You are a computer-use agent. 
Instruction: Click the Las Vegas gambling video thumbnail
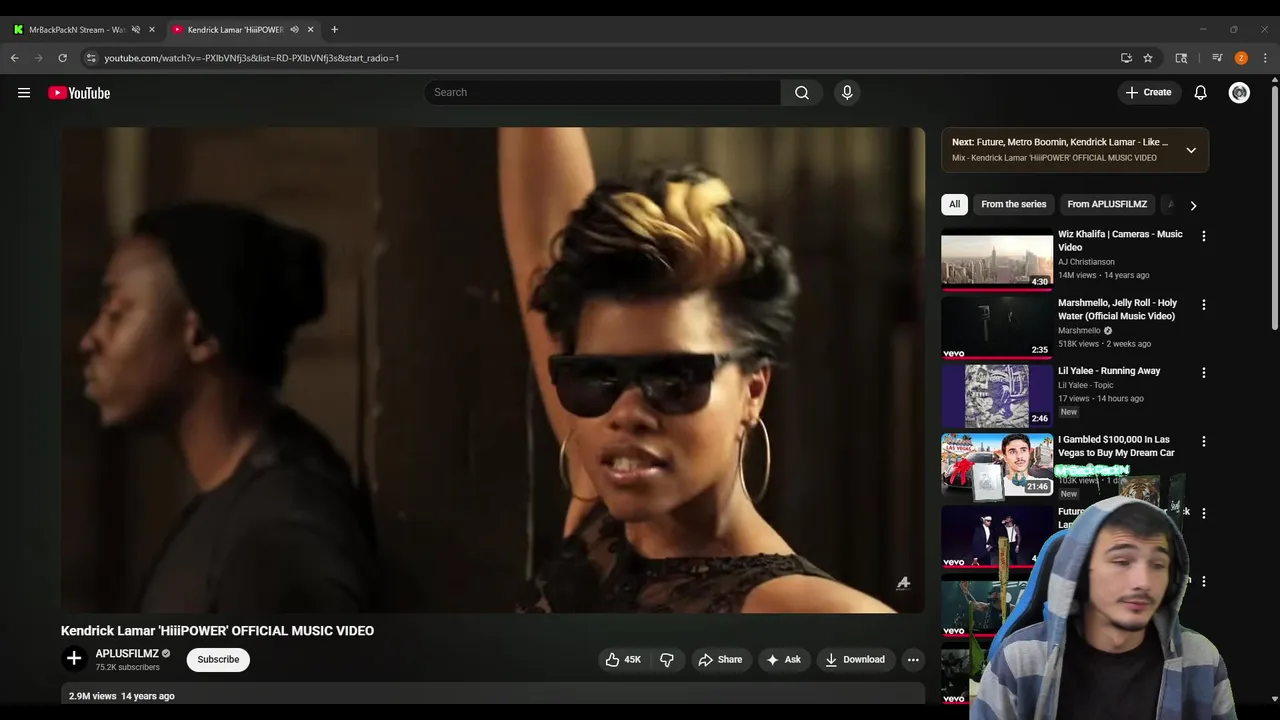[x=997, y=464]
